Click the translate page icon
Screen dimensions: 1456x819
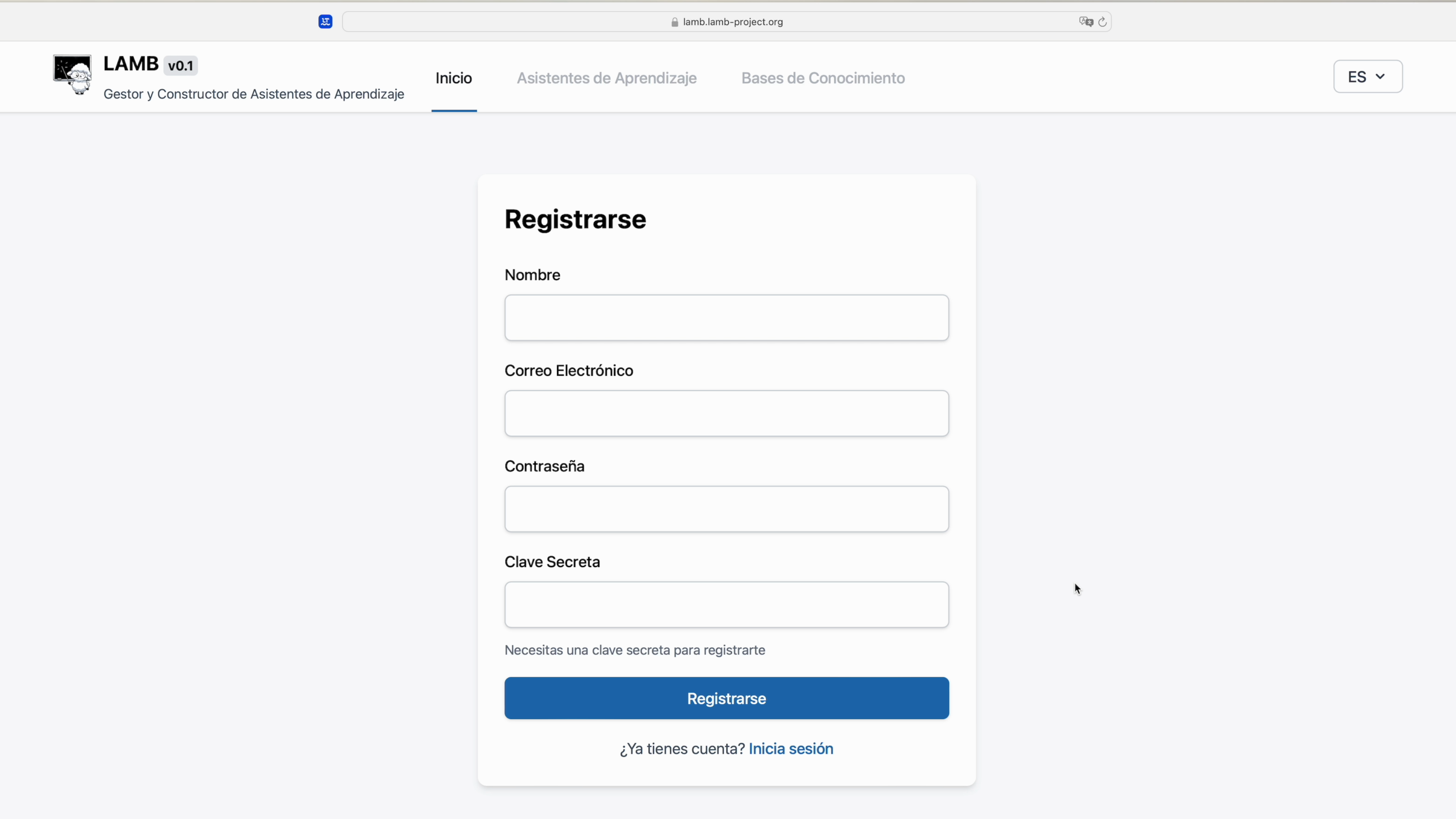pyautogui.click(x=1085, y=22)
